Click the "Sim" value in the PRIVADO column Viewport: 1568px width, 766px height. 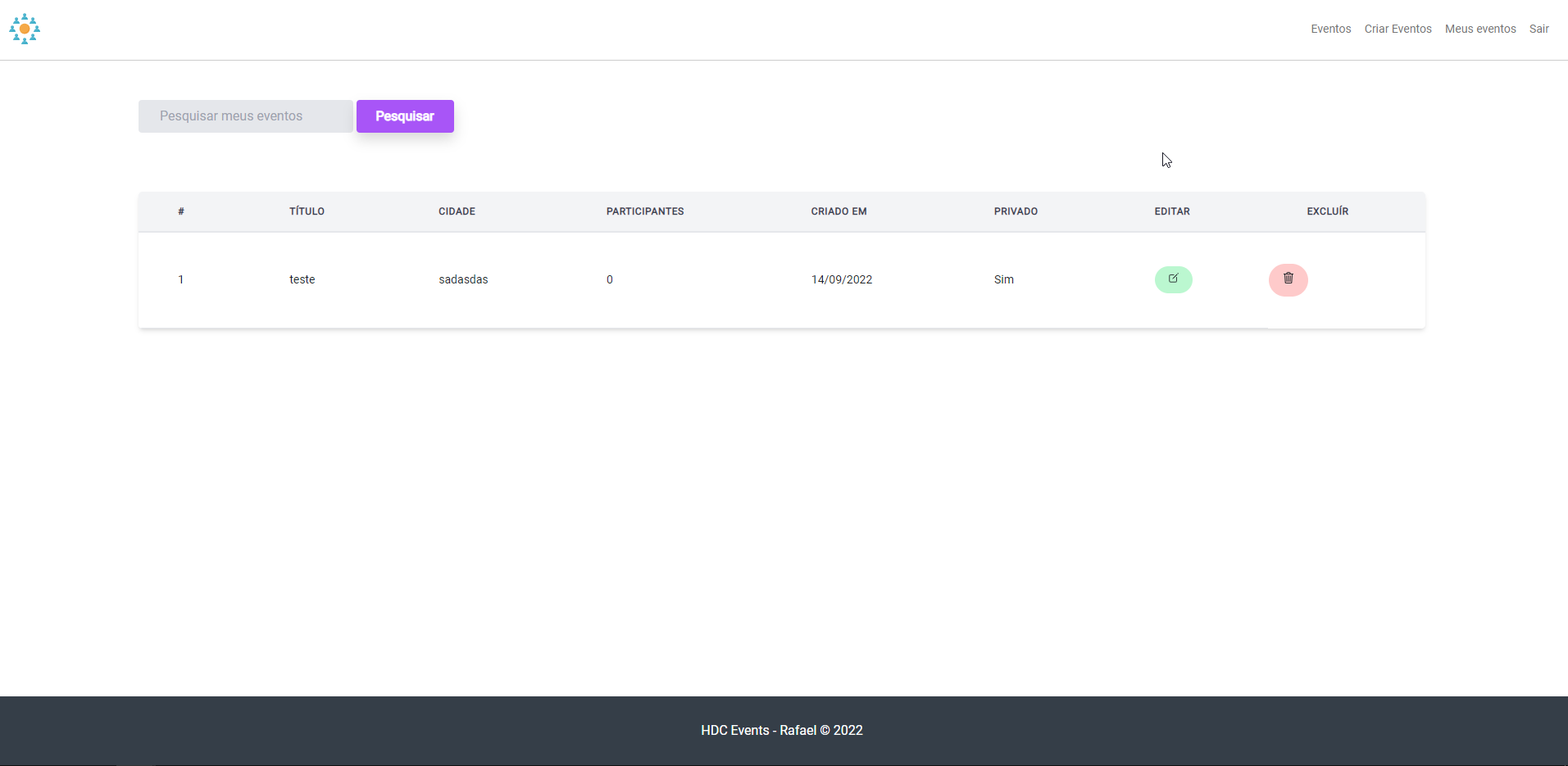click(1004, 279)
